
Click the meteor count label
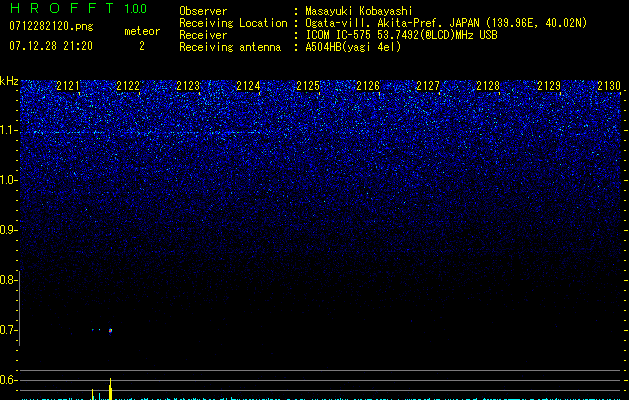[142, 31]
